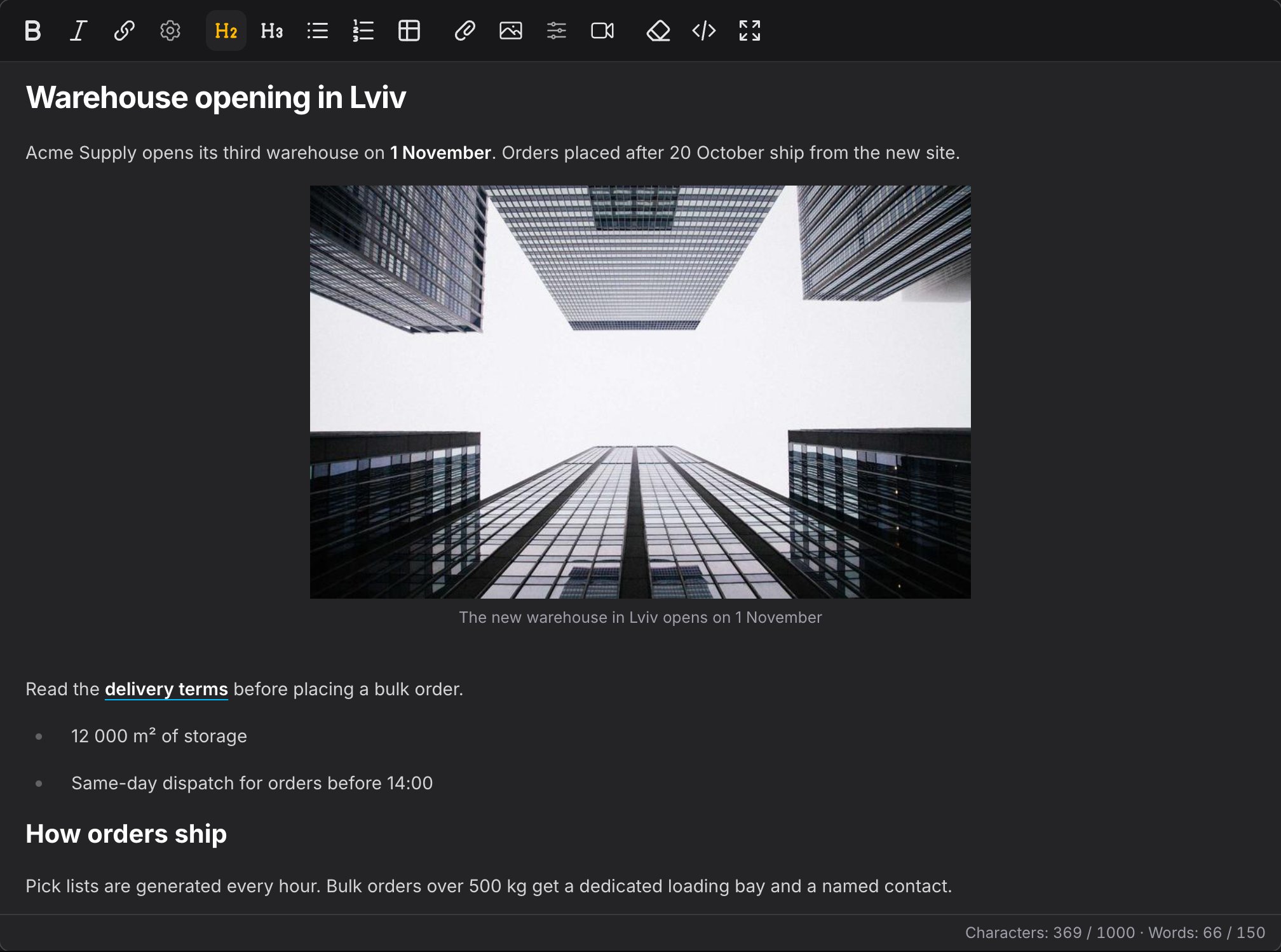This screenshot has width=1281, height=952.
Task: Click the paragraph about pick lists
Action: (x=489, y=886)
